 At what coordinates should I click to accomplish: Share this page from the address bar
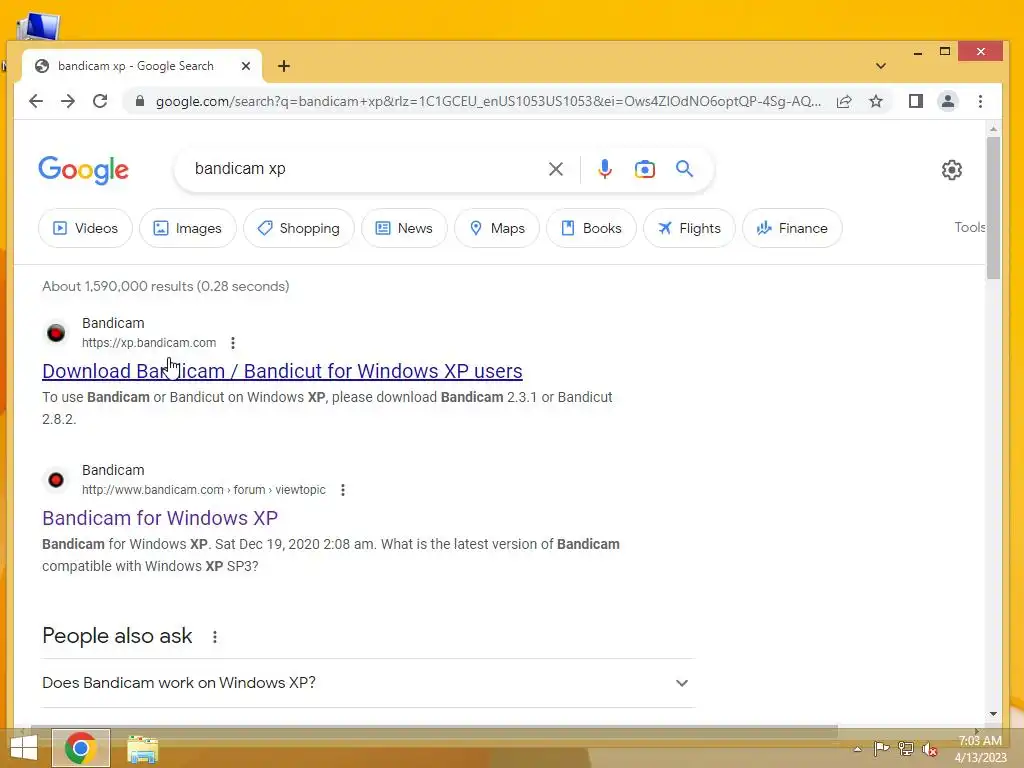click(x=844, y=101)
